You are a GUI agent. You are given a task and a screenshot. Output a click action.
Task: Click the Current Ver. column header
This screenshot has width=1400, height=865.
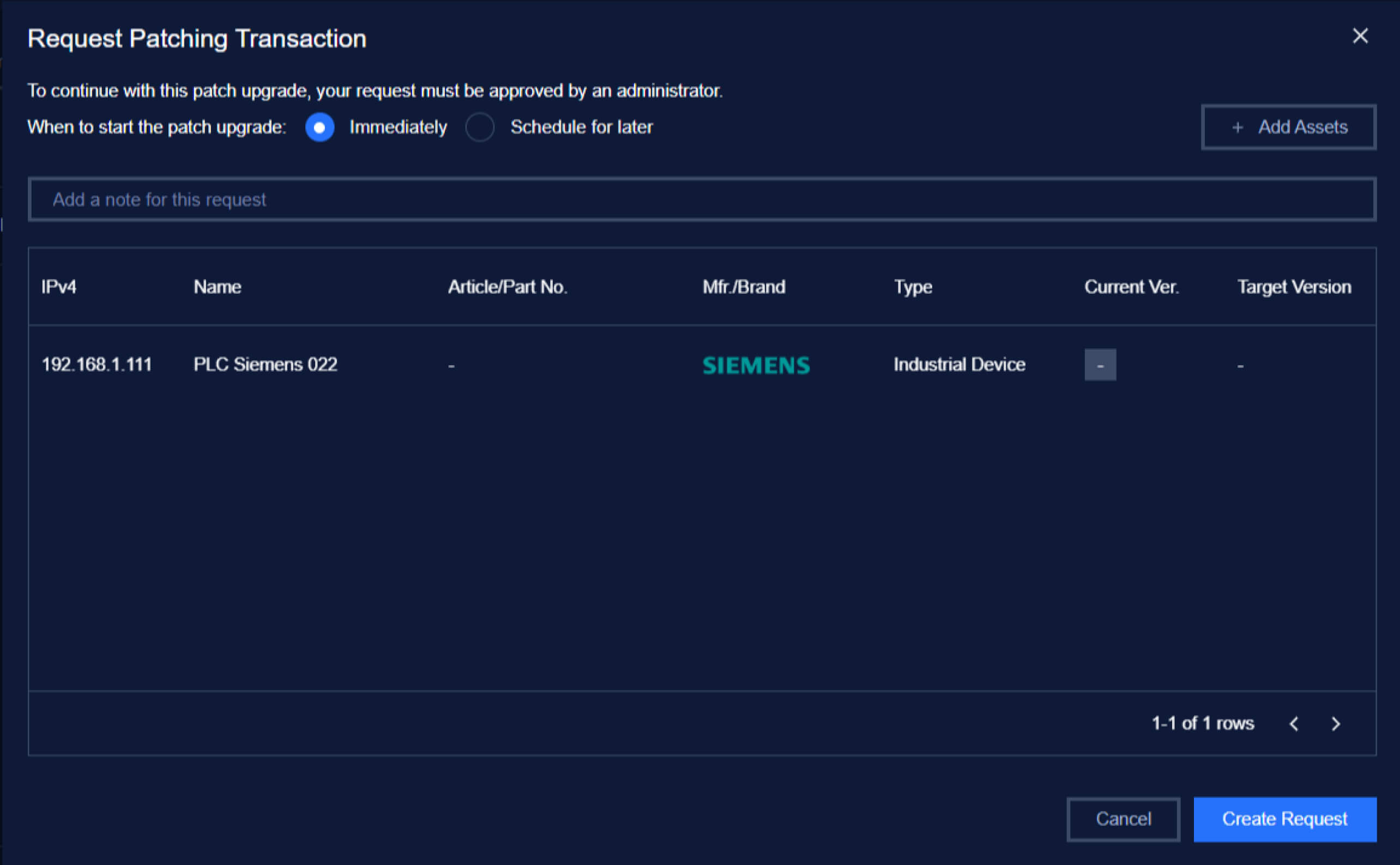pyautogui.click(x=1131, y=287)
